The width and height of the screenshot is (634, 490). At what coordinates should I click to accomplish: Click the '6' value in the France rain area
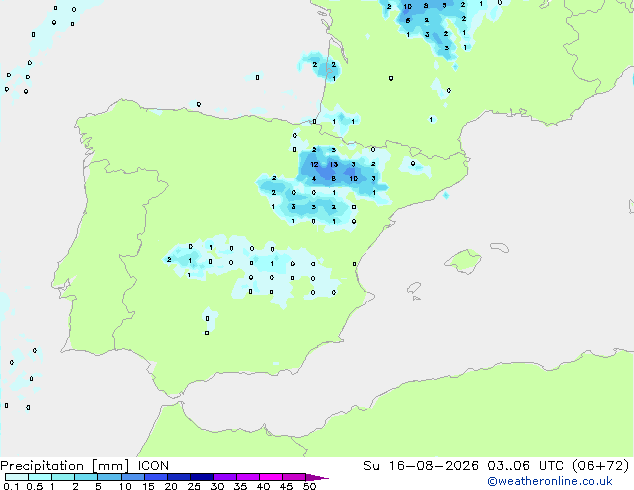[408, 21]
